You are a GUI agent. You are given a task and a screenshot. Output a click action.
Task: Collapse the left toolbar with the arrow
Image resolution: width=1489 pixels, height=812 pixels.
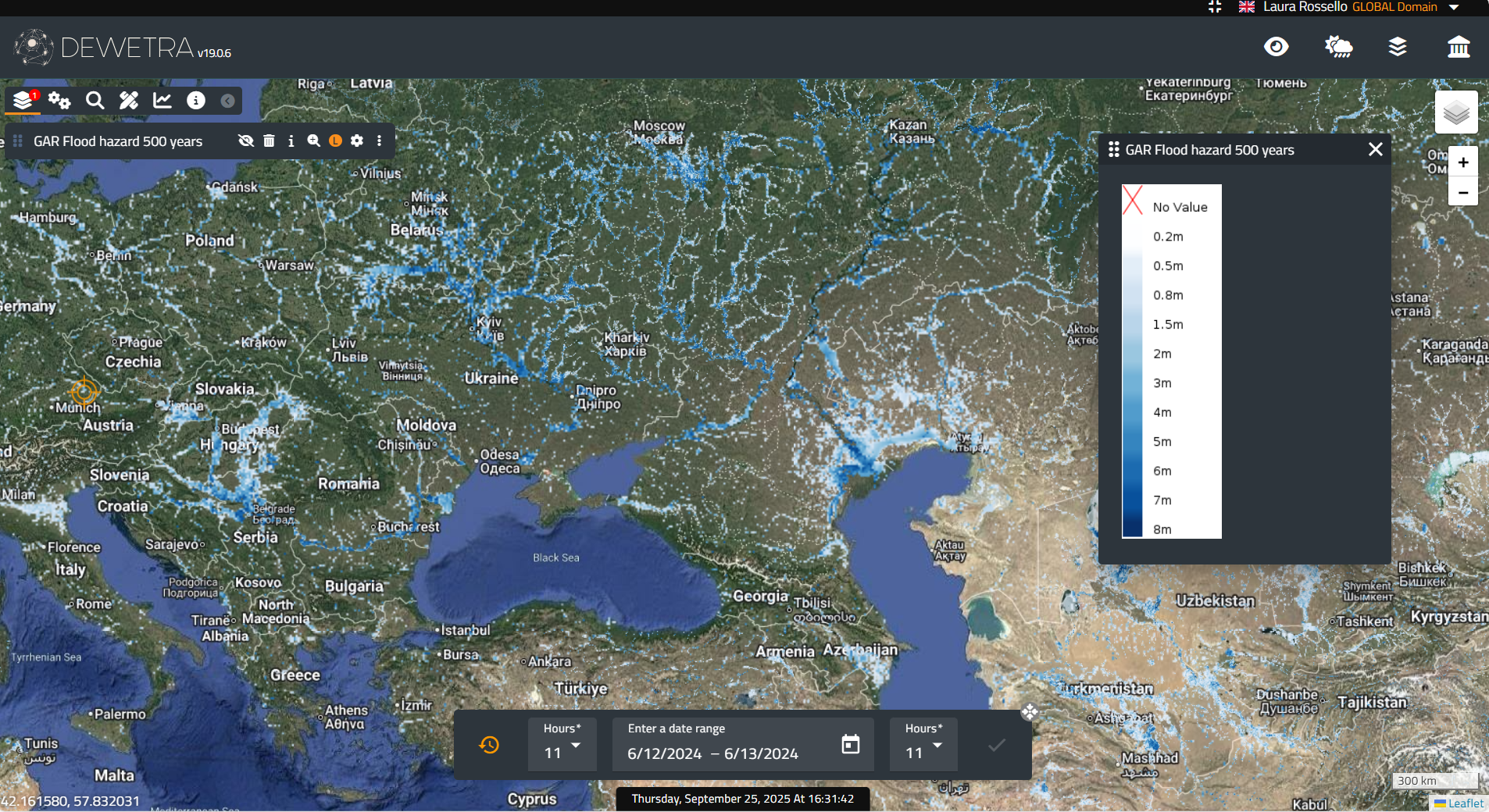(x=227, y=101)
